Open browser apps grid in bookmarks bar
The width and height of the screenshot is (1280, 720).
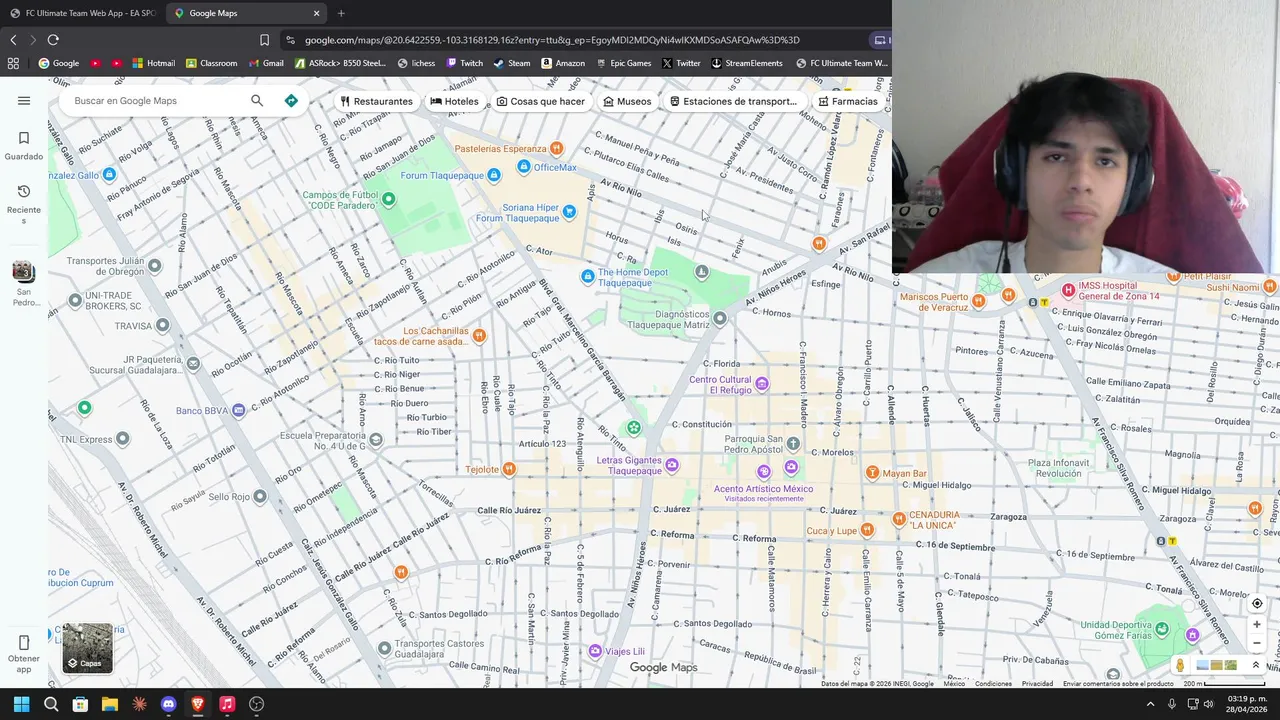(x=13, y=63)
